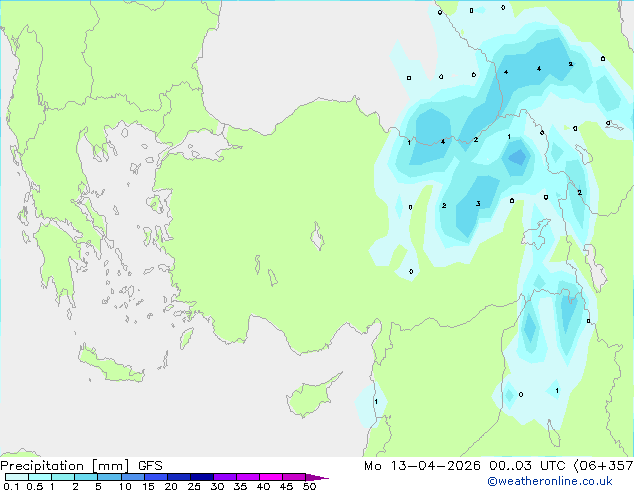Click the precipitation value '3' on the map

(478, 203)
